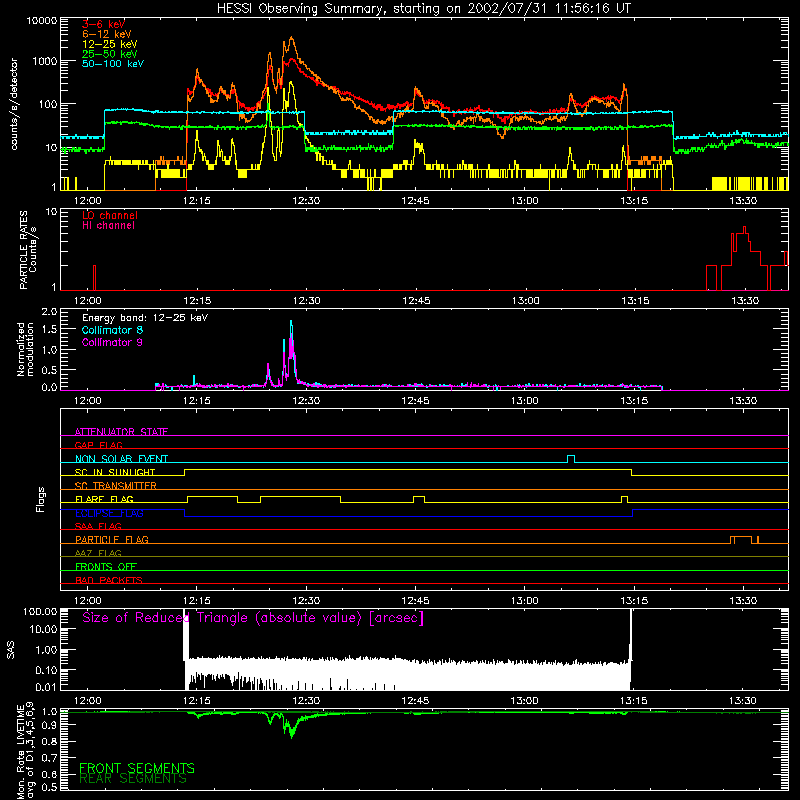The image size is (800, 800).
Task: Select the PARTICLE RATES axis label
Action: tap(23, 250)
